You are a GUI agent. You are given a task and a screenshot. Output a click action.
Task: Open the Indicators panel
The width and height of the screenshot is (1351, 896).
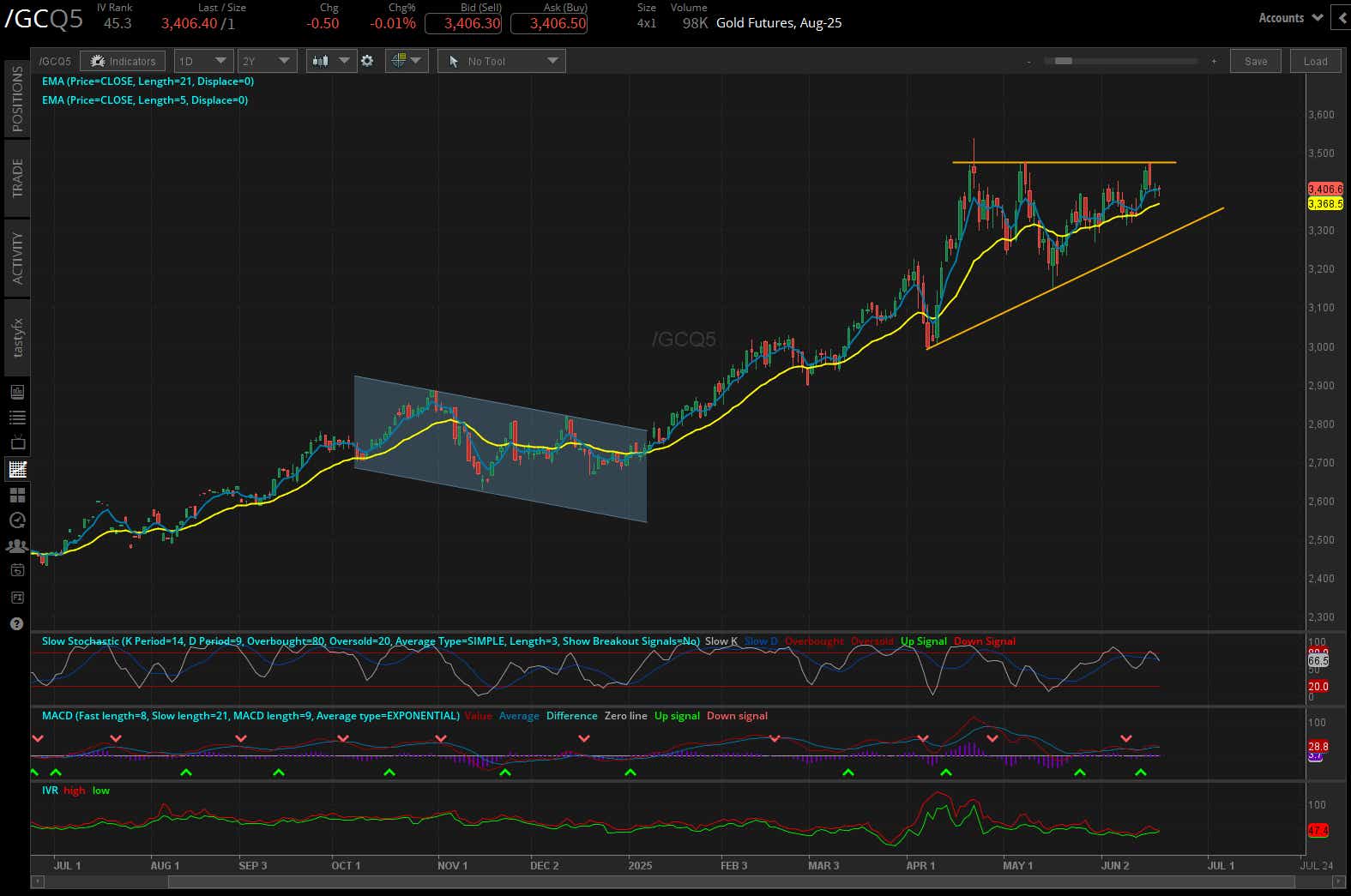click(123, 61)
